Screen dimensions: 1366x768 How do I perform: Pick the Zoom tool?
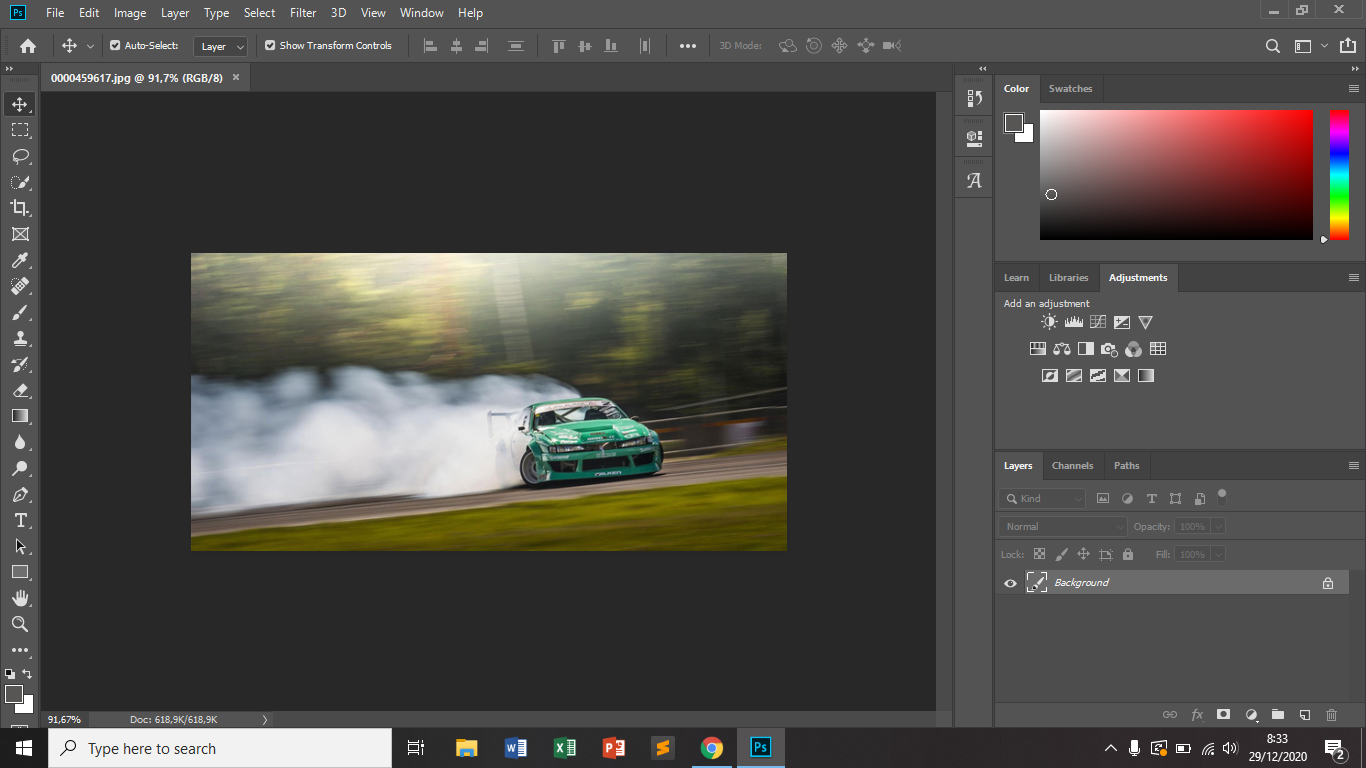coord(20,624)
